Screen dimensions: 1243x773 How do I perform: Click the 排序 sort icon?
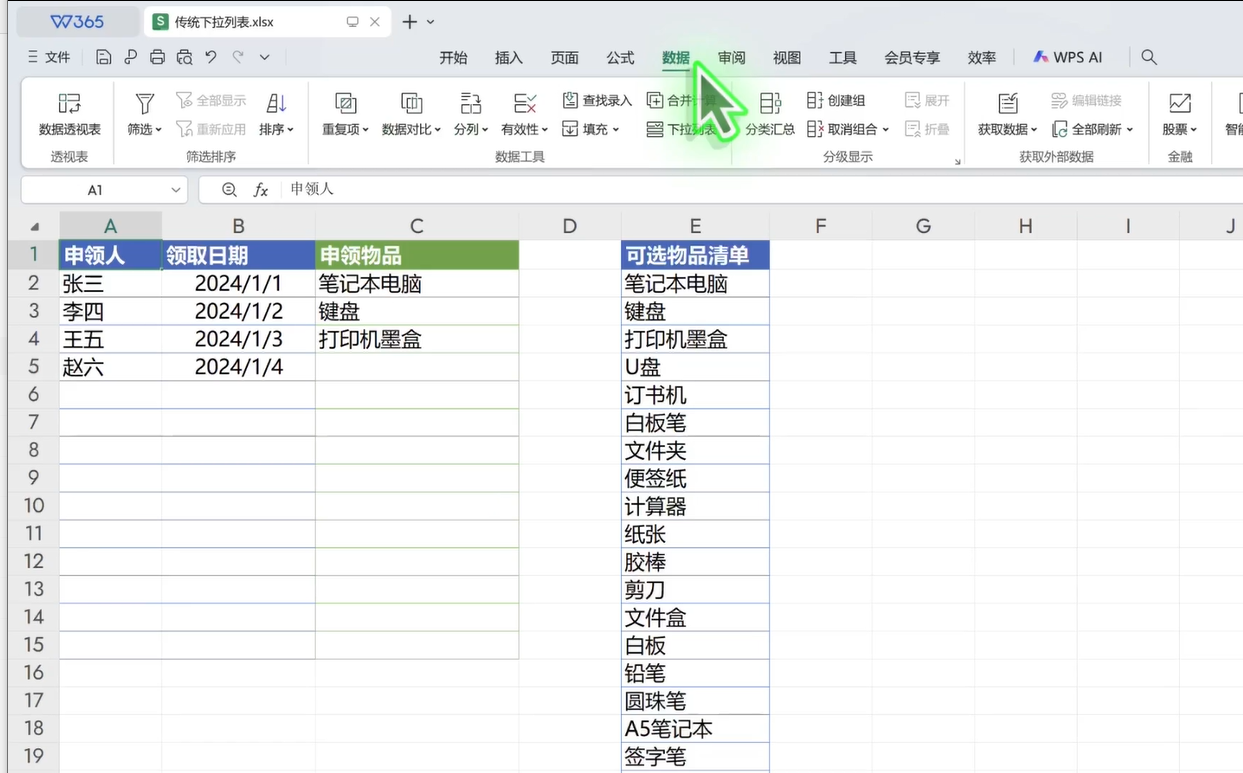pyautogui.click(x=277, y=103)
